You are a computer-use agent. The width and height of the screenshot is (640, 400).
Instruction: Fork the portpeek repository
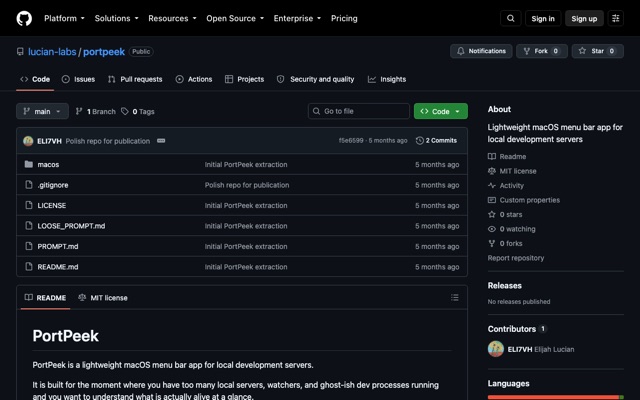coord(542,51)
